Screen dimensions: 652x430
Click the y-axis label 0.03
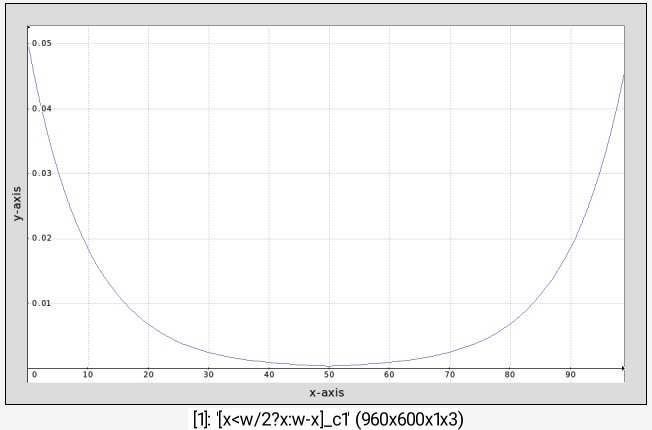(x=42, y=173)
